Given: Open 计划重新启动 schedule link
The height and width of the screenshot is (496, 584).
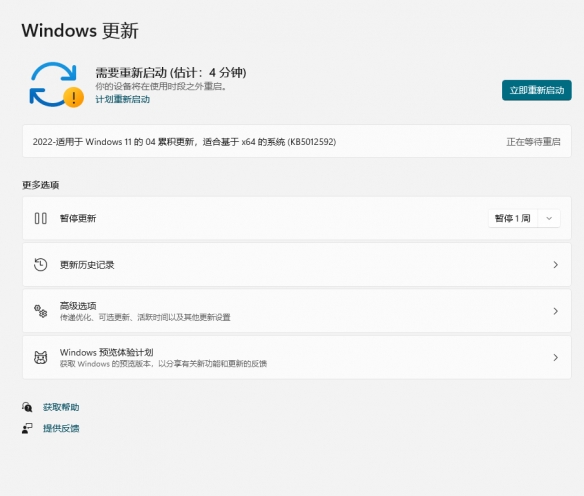Looking at the screenshot, I should tap(123, 99).
